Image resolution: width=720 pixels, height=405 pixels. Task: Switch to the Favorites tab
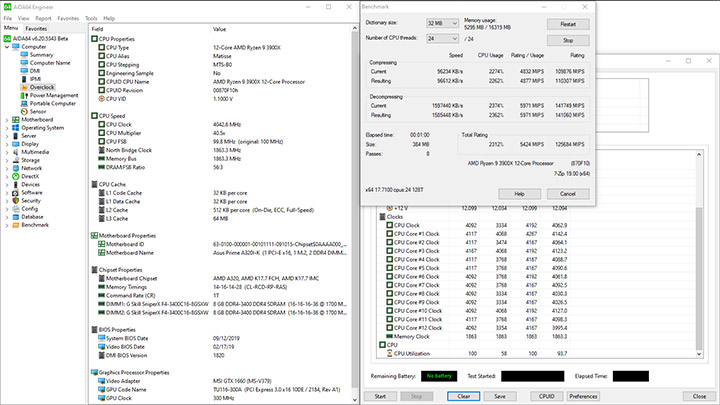[x=36, y=28]
